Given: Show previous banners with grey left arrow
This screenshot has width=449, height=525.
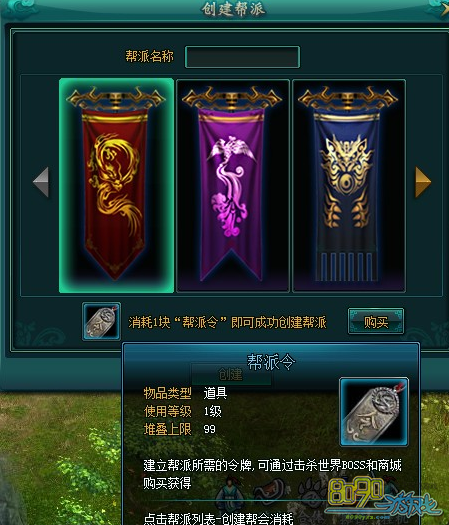Looking at the screenshot, I should pos(41,182).
